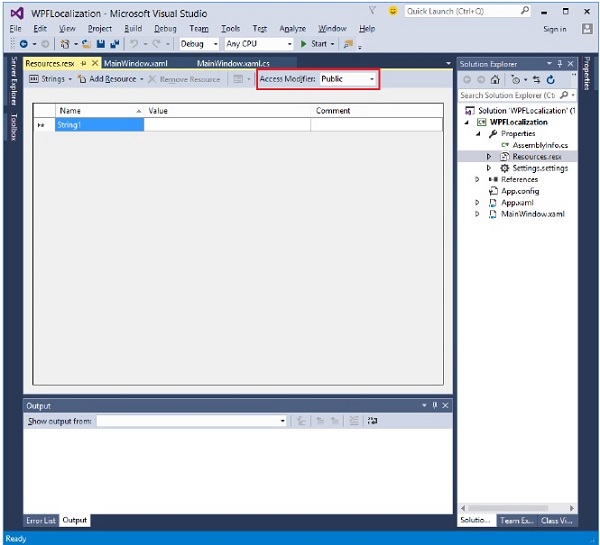
Task: Click the Undo arrow icon
Action: point(134,44)
